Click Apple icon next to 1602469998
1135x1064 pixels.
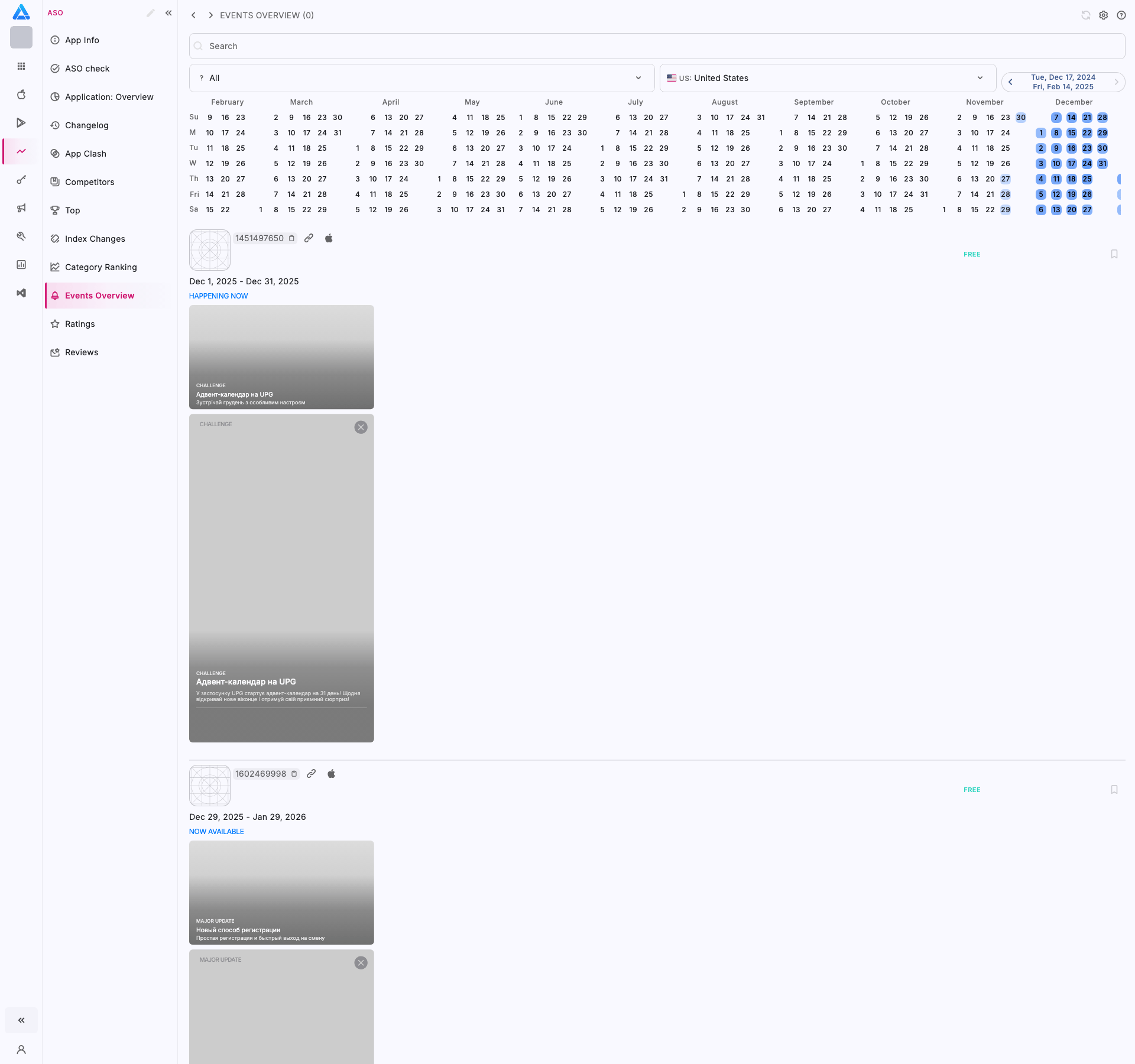coord(332,774)
